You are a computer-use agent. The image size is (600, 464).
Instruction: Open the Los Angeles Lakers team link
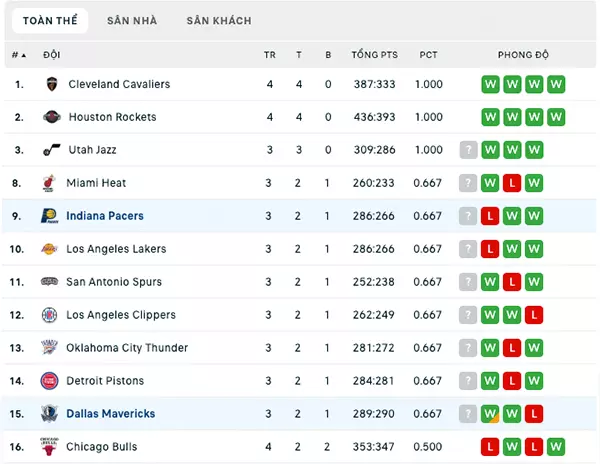116,249
